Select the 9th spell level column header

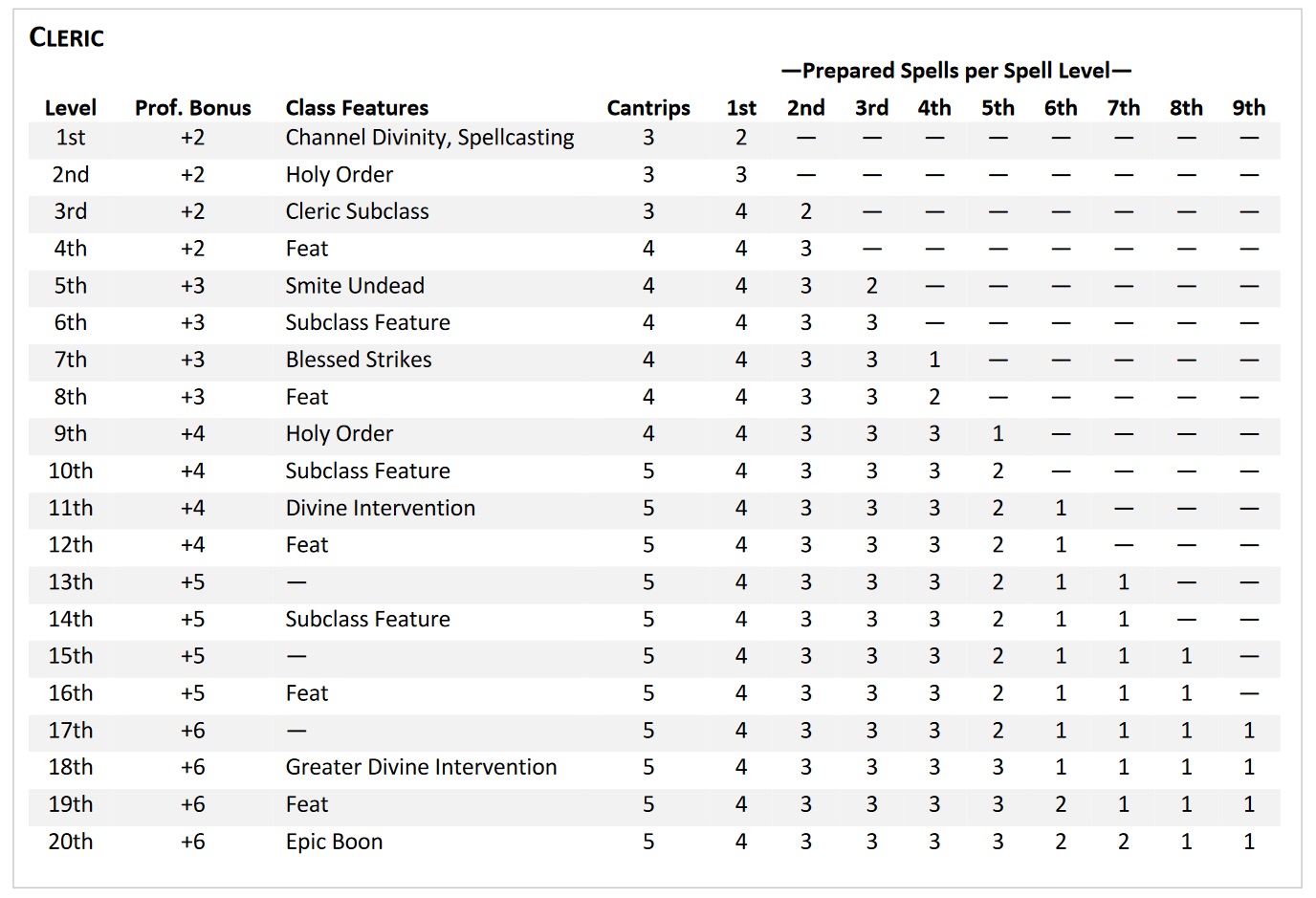(x=1249, y=108)
